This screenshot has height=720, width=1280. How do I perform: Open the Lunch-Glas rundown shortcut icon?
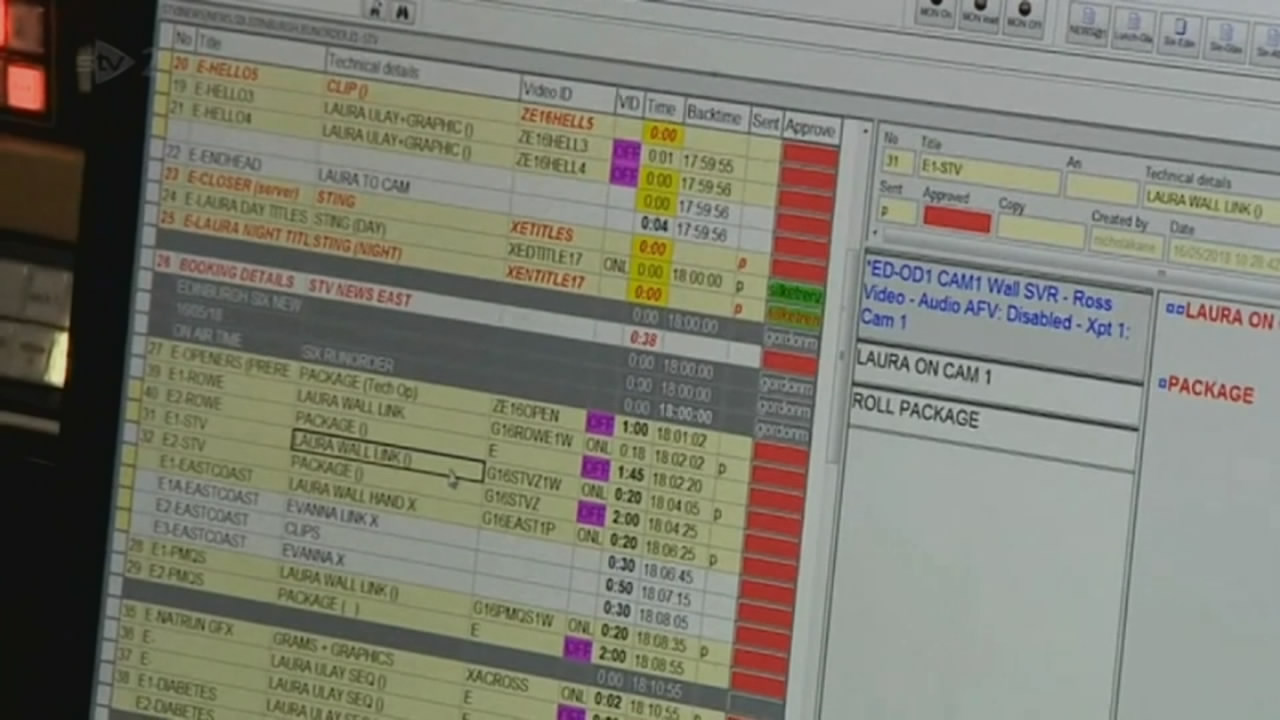(1133, 30)
